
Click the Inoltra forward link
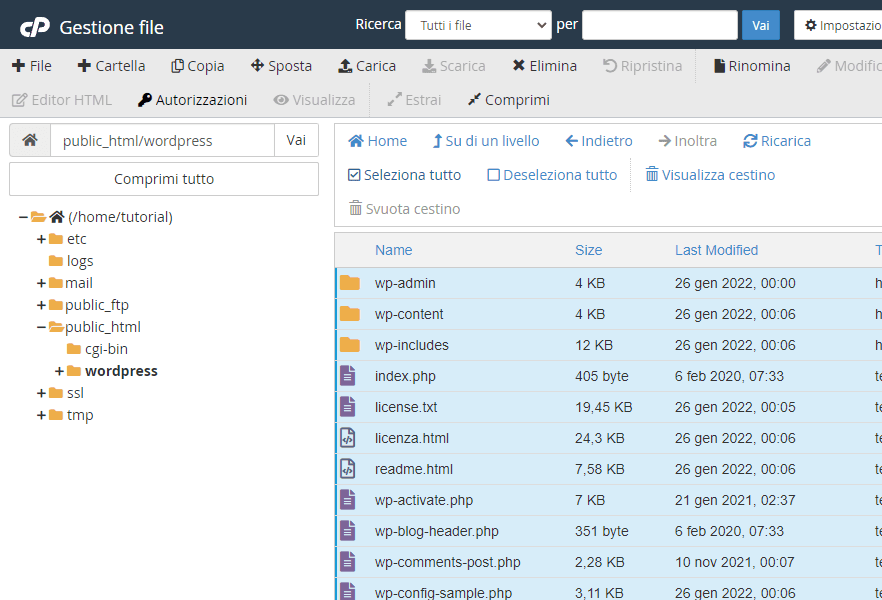click(687, 141)
